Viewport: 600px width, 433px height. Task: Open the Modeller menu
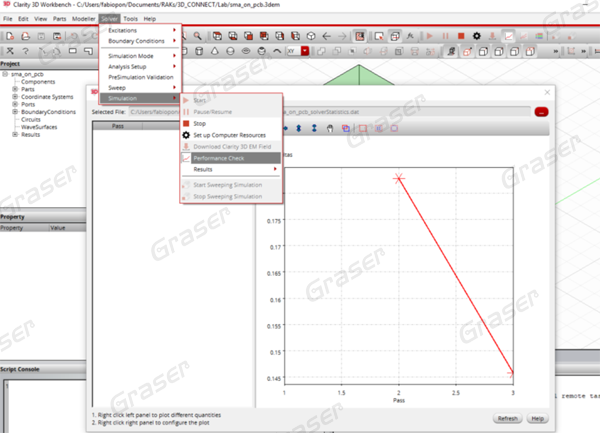click(x=83, y=19)
